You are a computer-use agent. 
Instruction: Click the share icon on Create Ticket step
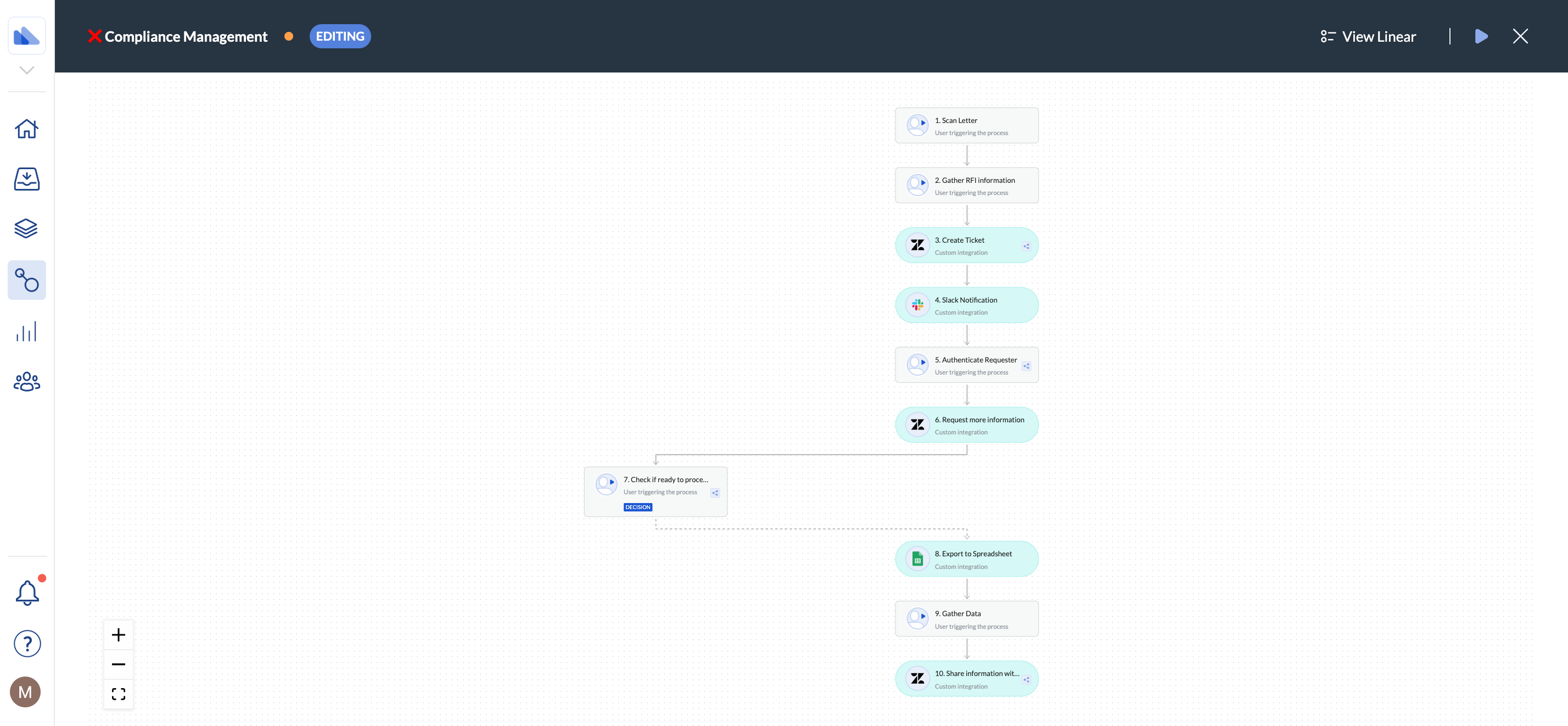click(1026, 247)
